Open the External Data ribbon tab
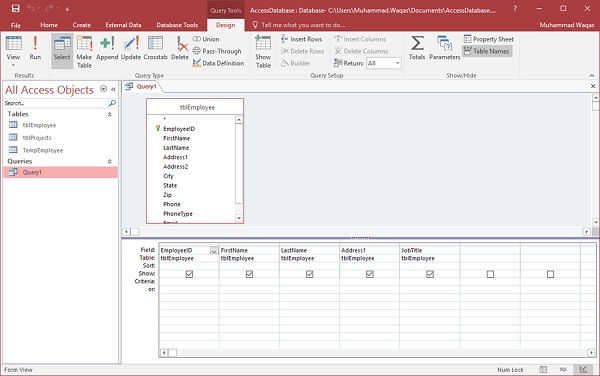The image size is (600, 376). pos(123,25)
